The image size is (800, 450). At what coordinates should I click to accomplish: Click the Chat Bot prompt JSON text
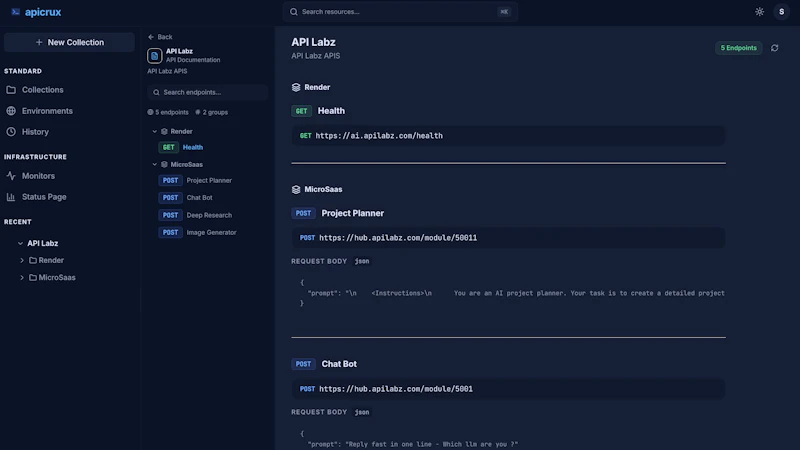(x=412, y=444)
